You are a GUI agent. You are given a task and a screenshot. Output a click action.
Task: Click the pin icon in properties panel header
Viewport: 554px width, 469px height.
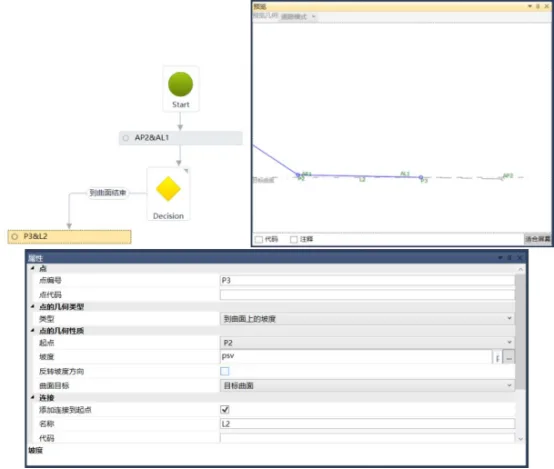point(509,258)
